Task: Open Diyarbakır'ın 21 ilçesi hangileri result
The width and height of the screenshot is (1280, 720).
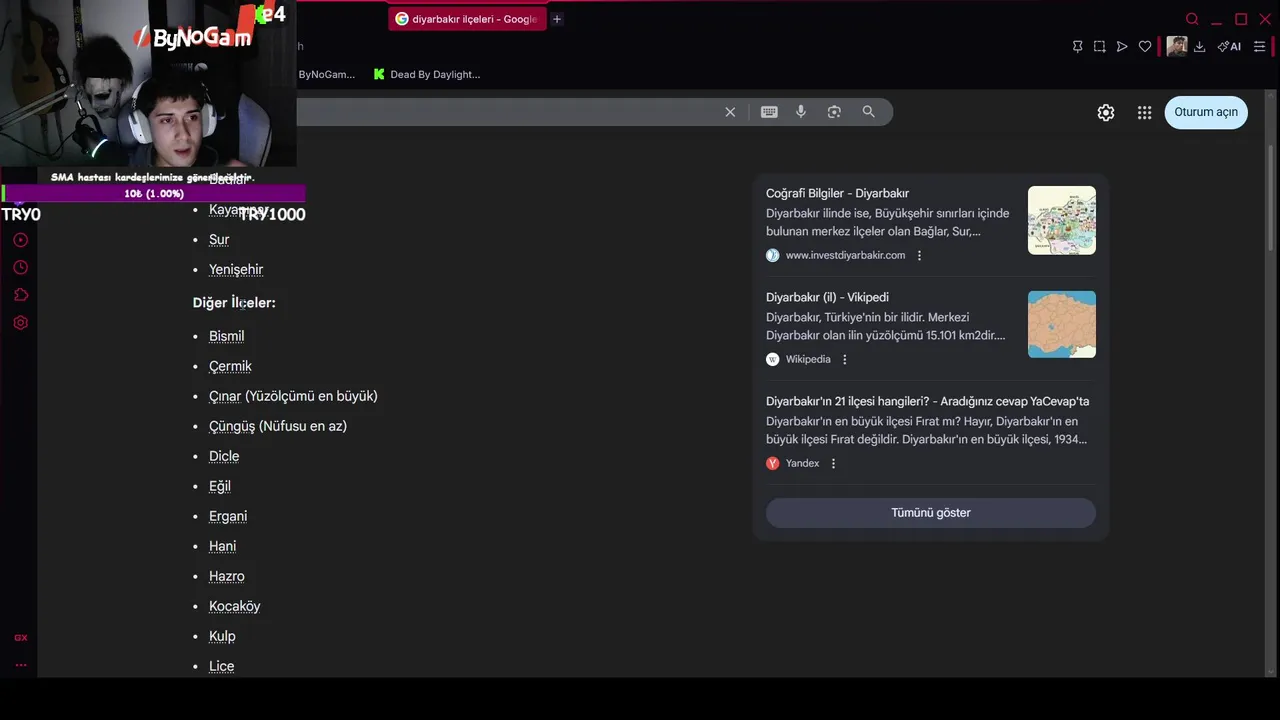Action: click(x=928, y=401)
